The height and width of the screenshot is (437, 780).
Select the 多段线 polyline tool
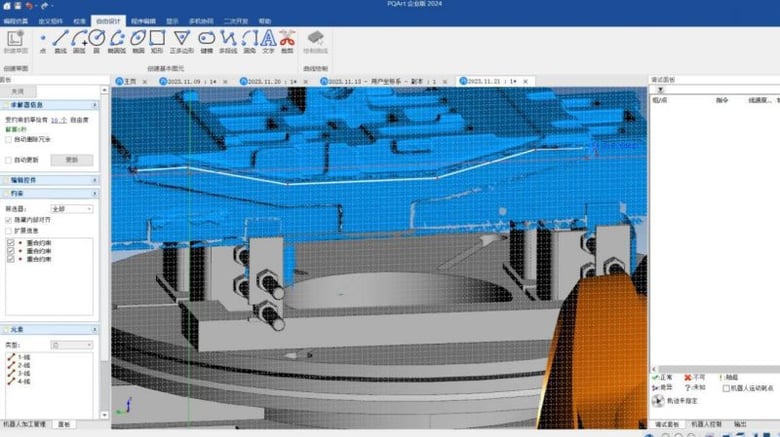pyautogui.click(x=227, y=40)
